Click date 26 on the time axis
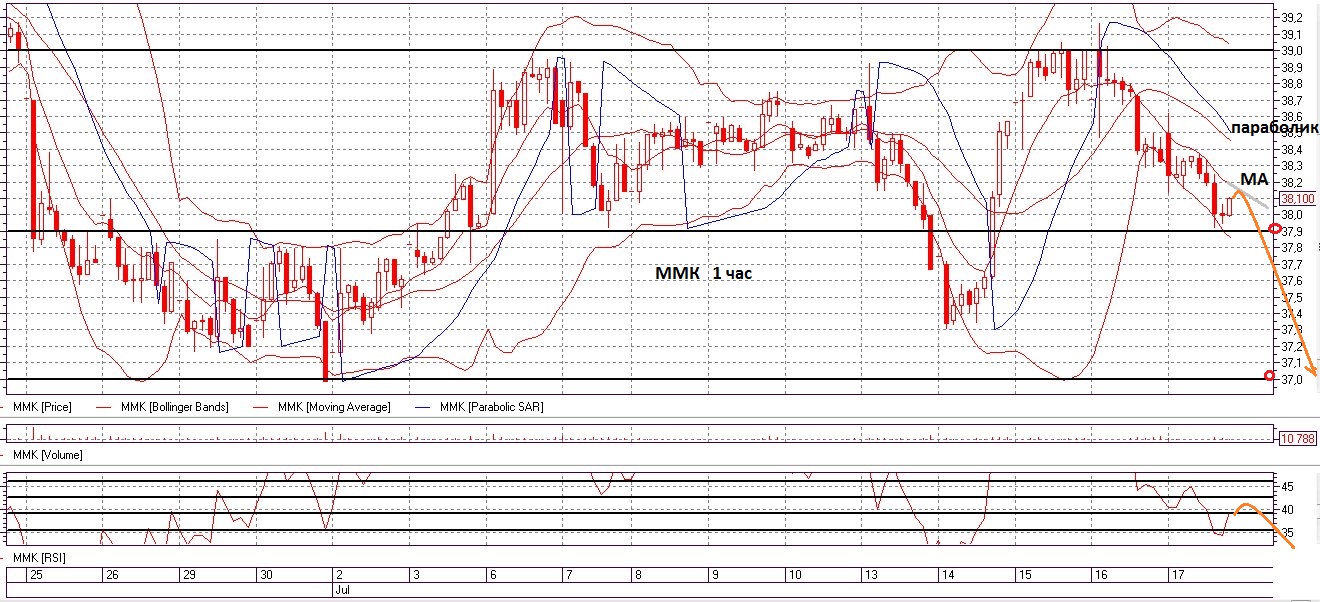The width and height of the screenshot is (1320, 602). click(112, 575)
